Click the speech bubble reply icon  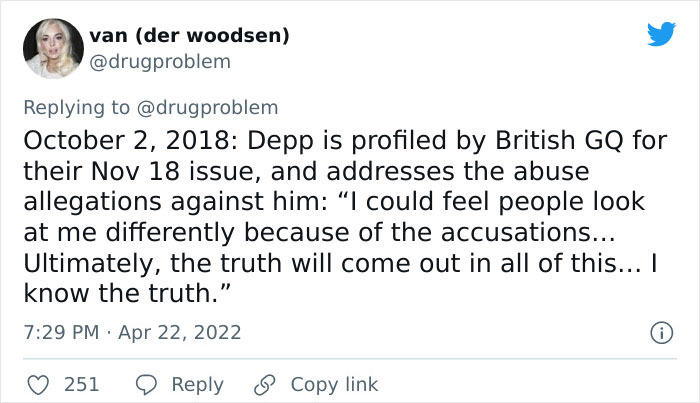(146, 385)
